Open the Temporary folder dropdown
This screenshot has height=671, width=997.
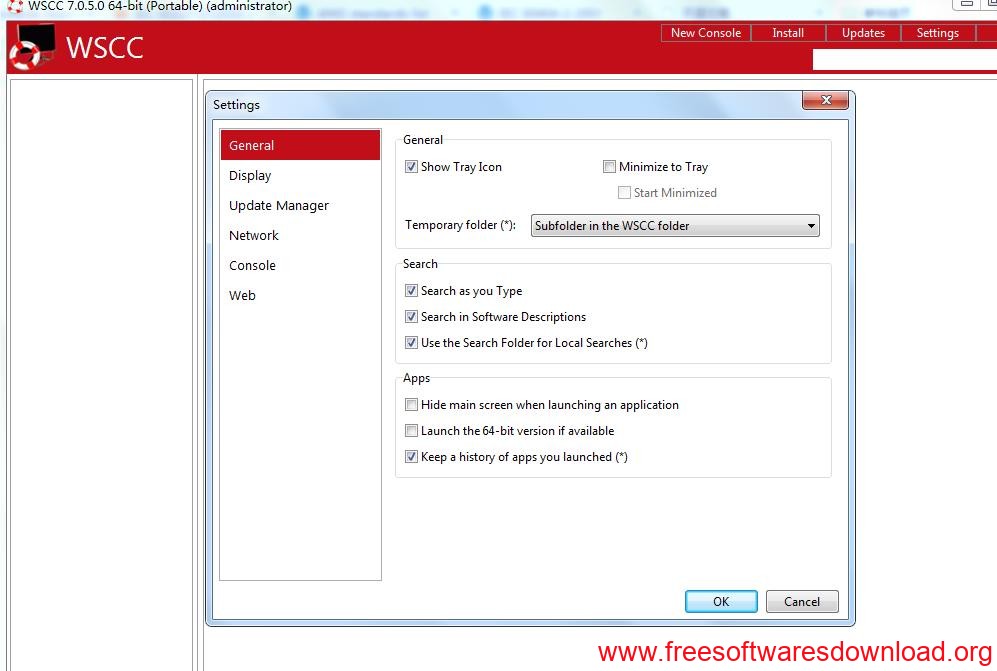coord(675,226)
